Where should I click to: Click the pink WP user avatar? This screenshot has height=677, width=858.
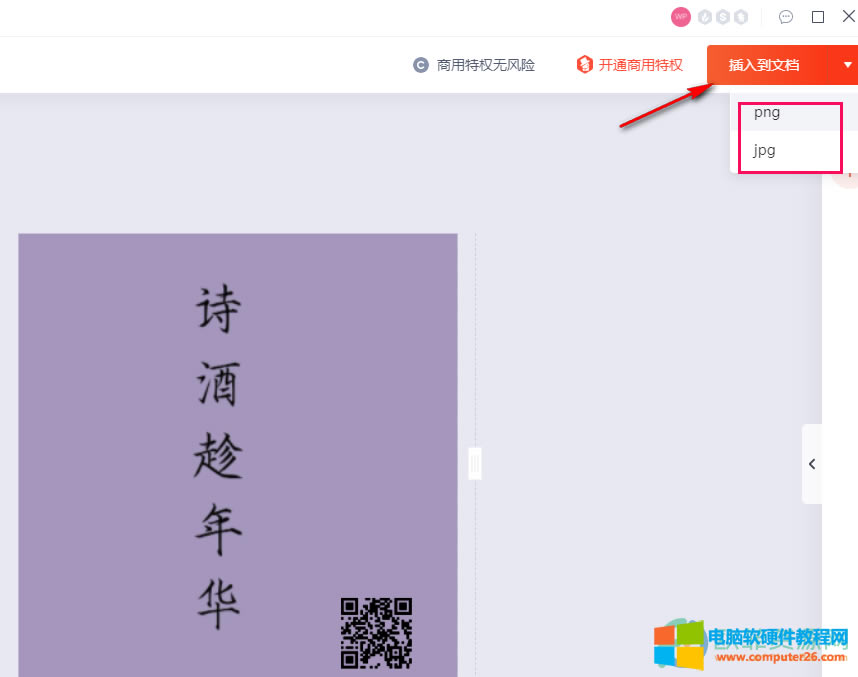tap(681, 17)
